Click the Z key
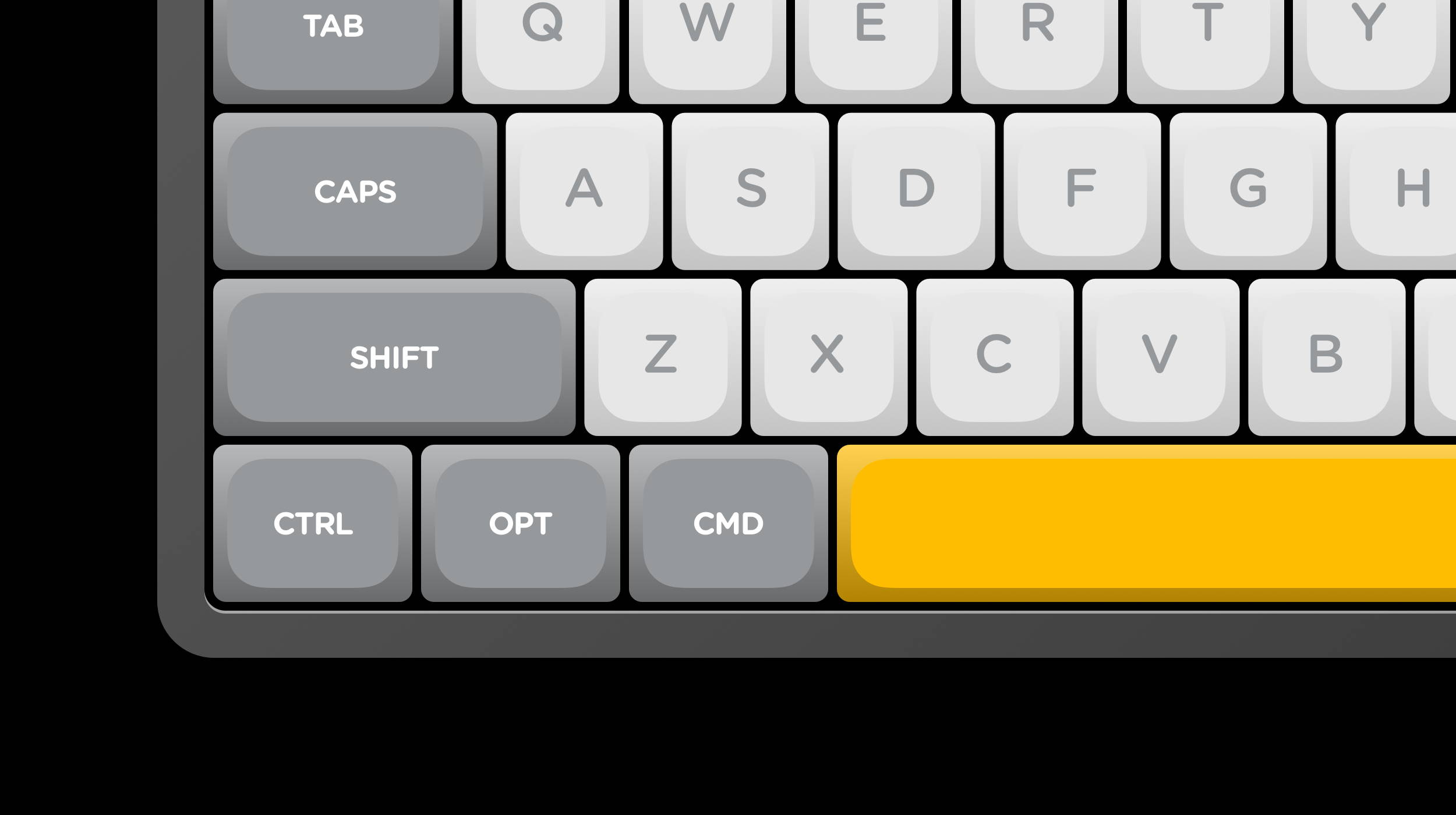Screen dimensions: 1456x815 click(x=663, y=357)
